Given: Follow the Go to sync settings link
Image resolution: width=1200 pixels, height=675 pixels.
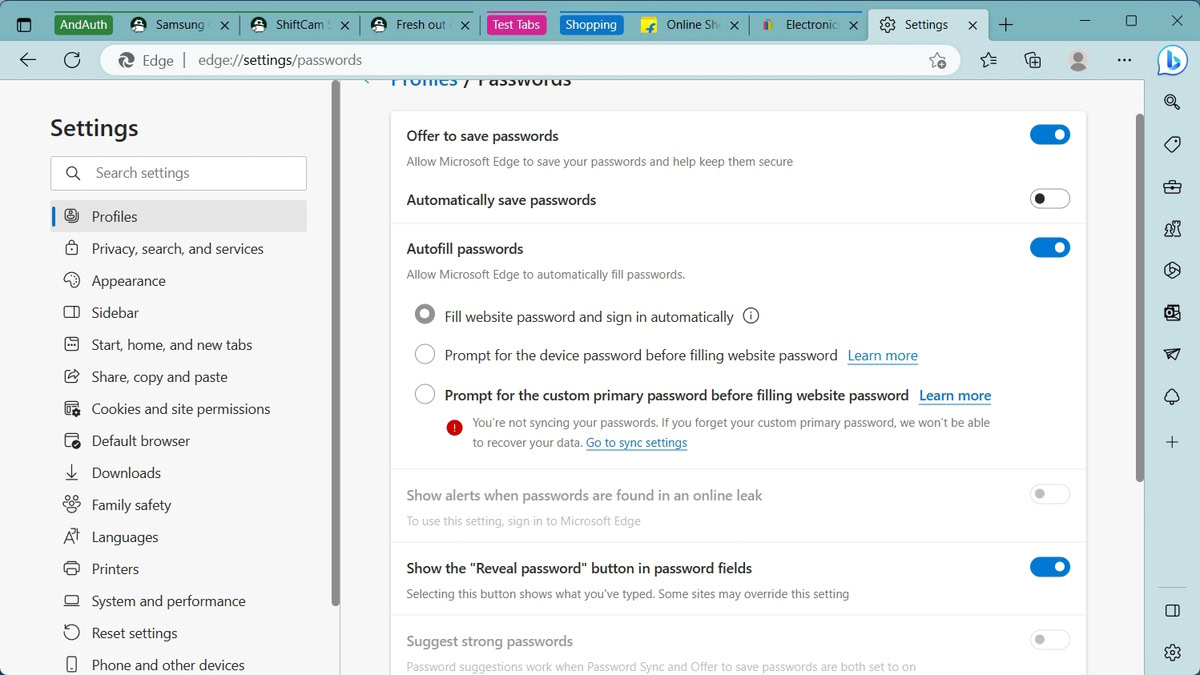Looking at the screenshot, I should coord(636,443).
